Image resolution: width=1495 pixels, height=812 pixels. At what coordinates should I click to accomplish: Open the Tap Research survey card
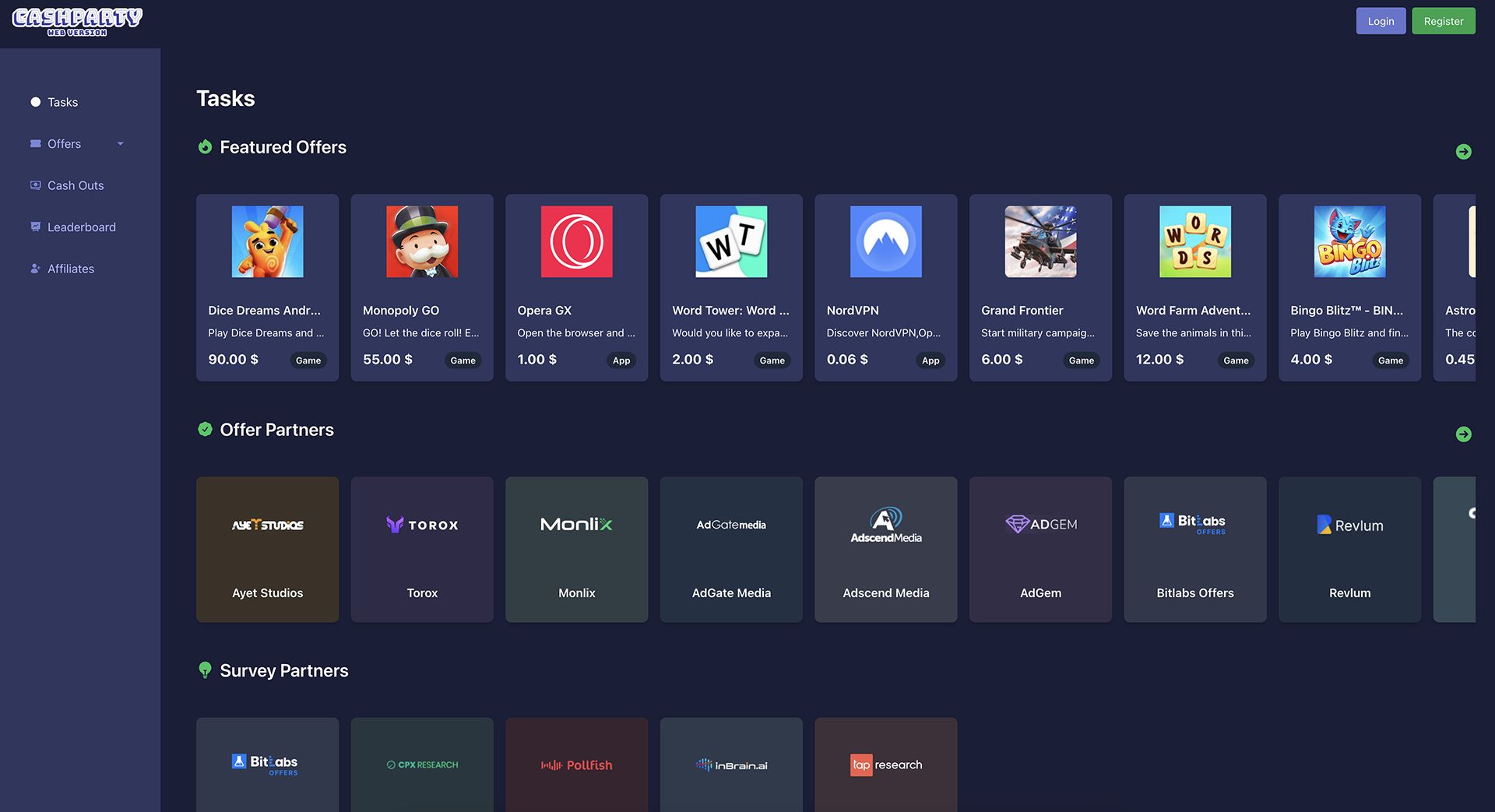[885, 765]
